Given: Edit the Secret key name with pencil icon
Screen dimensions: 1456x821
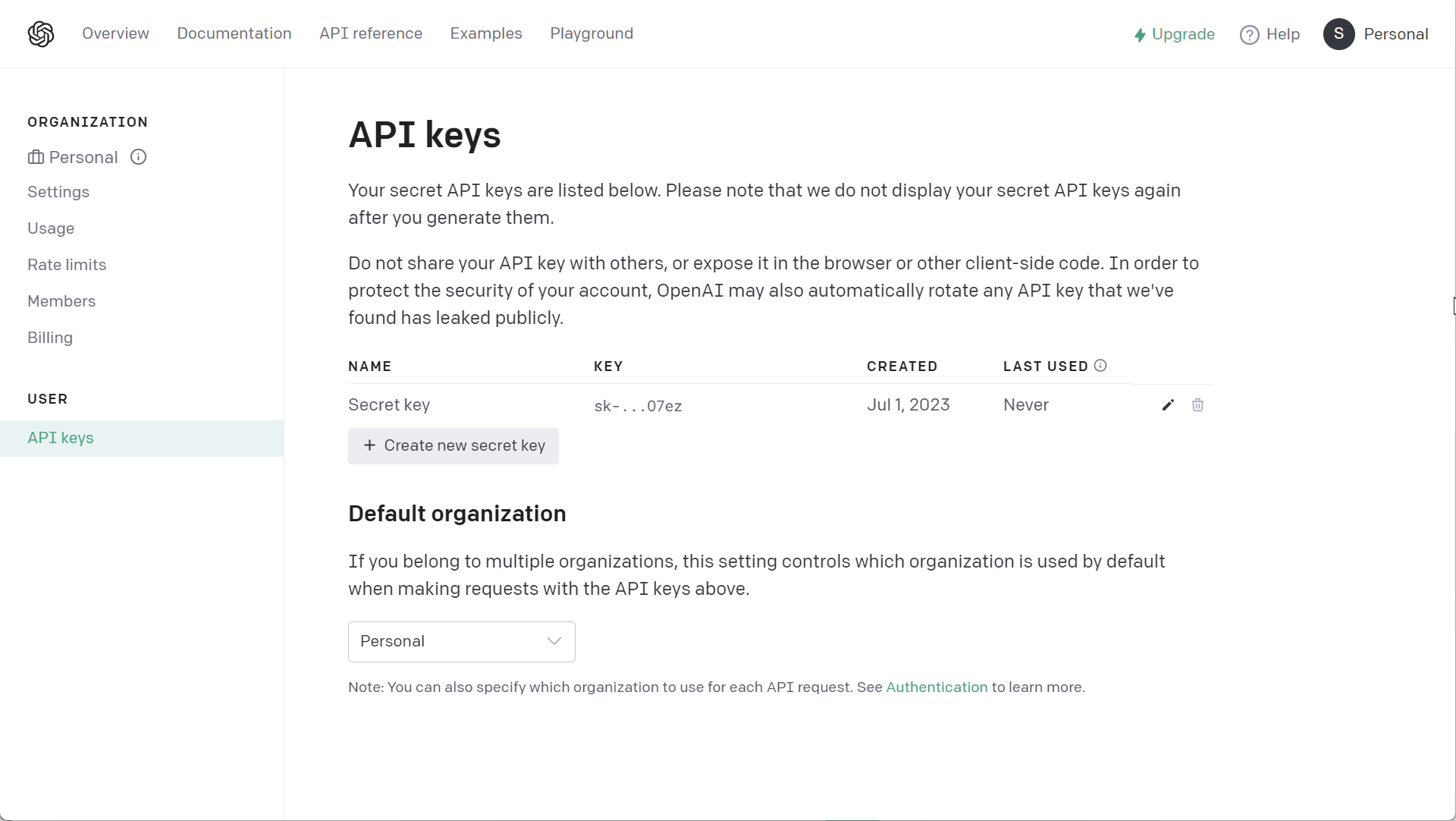Looking at the screenshot, I should [x=1168, y=405].
